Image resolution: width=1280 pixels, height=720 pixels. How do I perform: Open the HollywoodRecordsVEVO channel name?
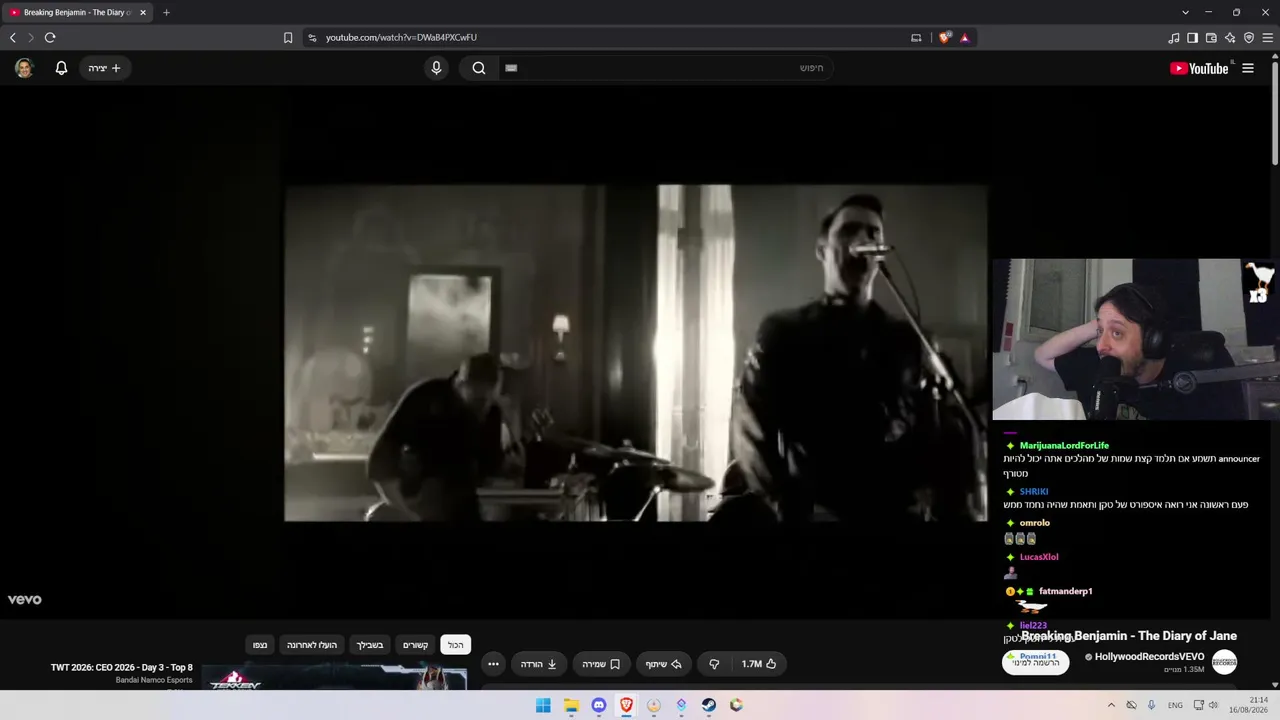(x=1150, y=657)
